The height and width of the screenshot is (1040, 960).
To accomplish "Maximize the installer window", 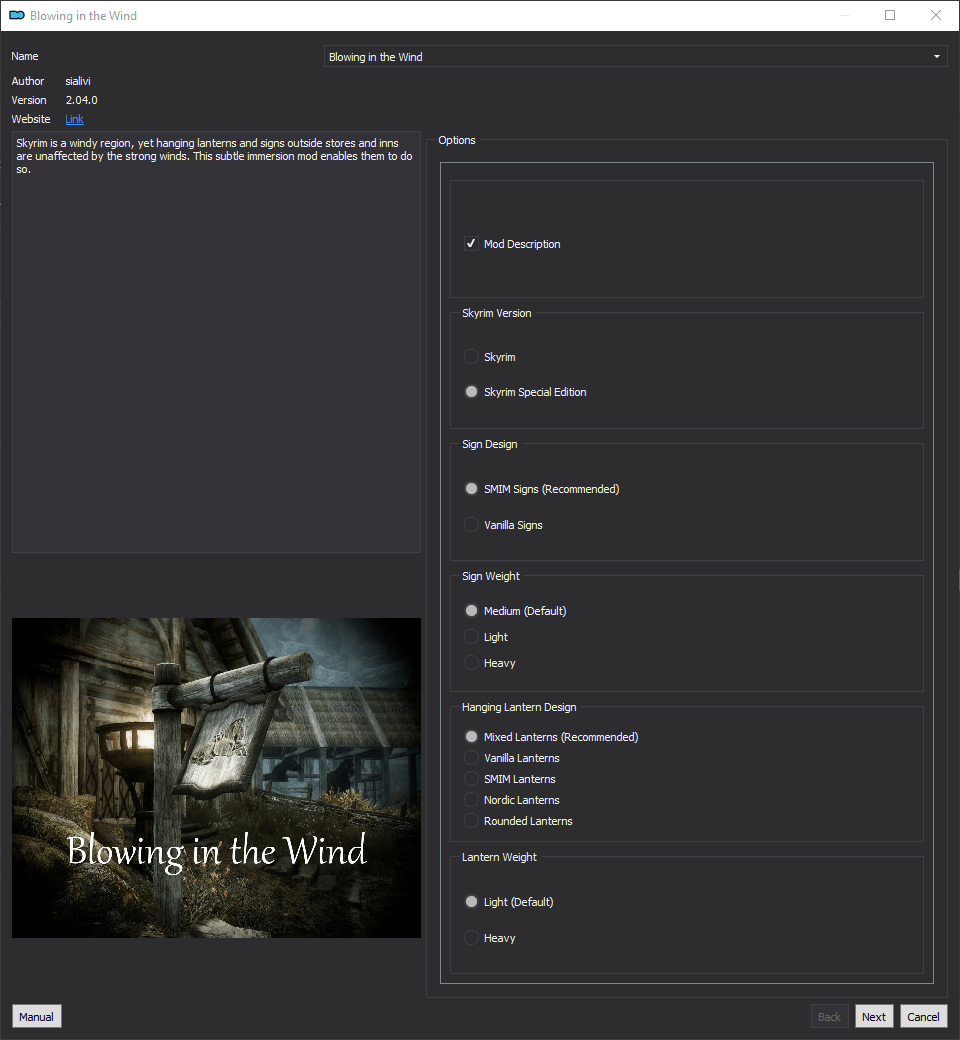I will point(890,15).
